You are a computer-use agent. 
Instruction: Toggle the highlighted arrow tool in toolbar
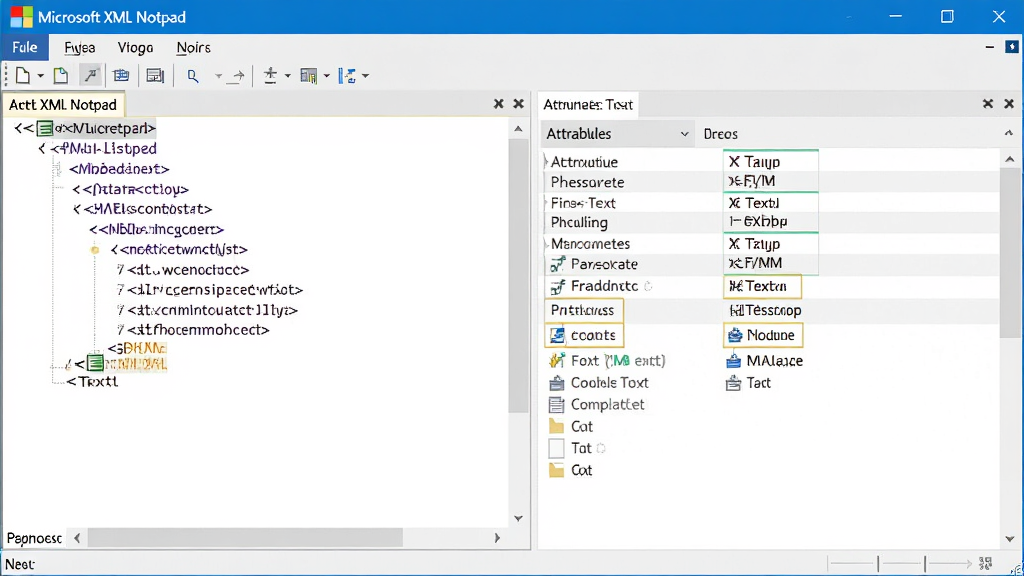coord(91,76)
